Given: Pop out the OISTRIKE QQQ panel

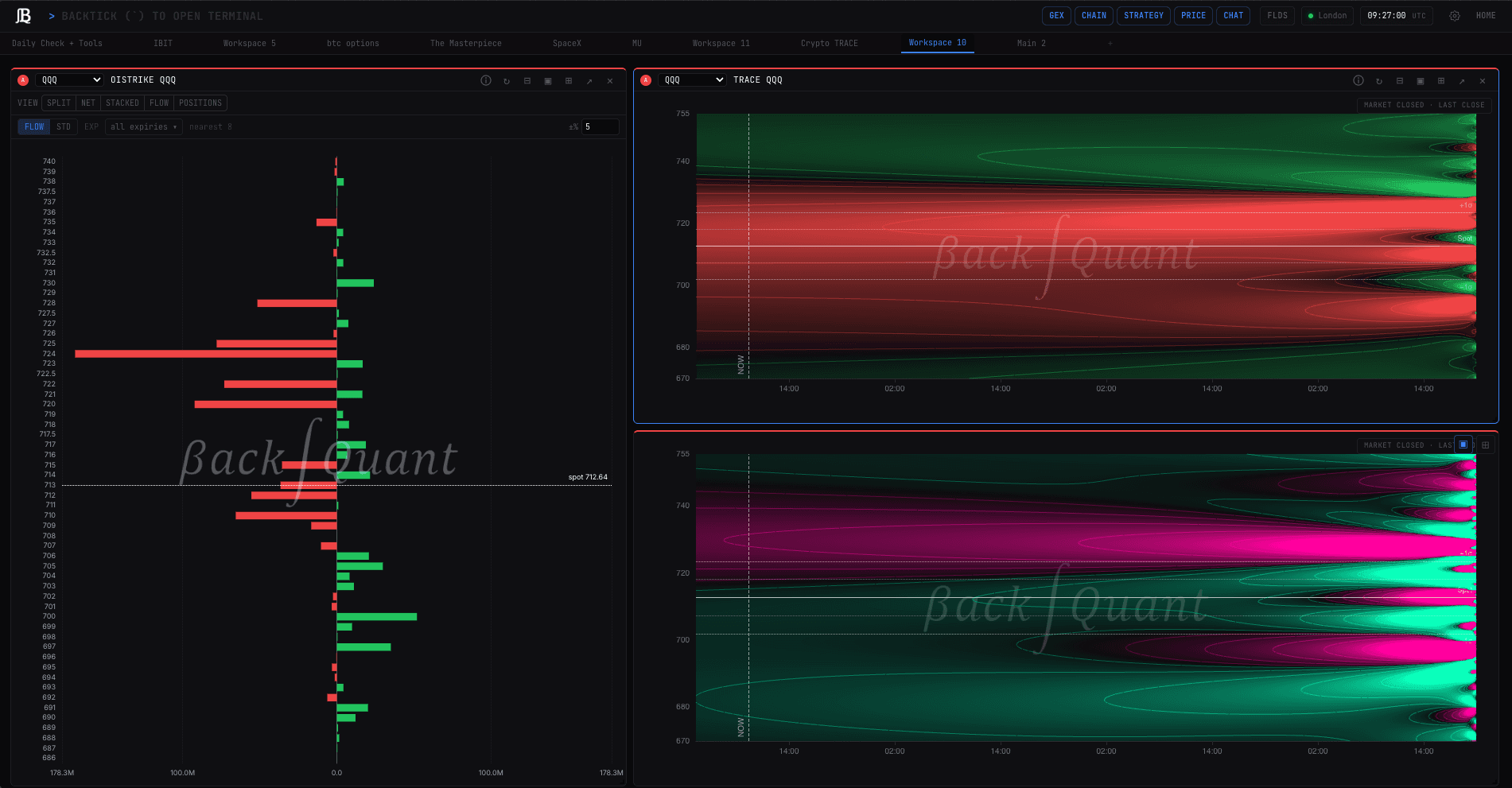Looking at the screenshot, I should tap(589, 80).
